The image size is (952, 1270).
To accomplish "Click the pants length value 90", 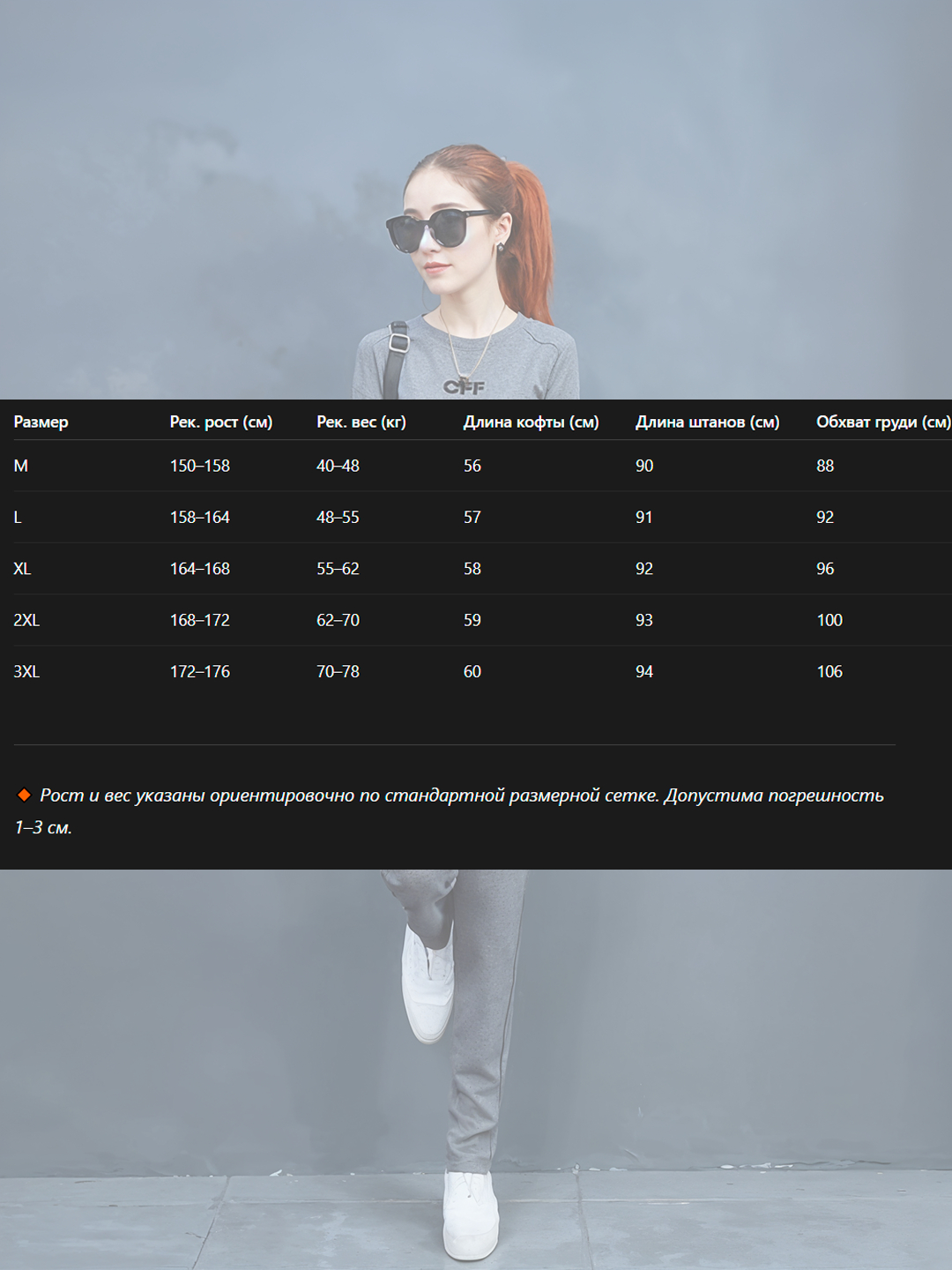I will [644, 466].
